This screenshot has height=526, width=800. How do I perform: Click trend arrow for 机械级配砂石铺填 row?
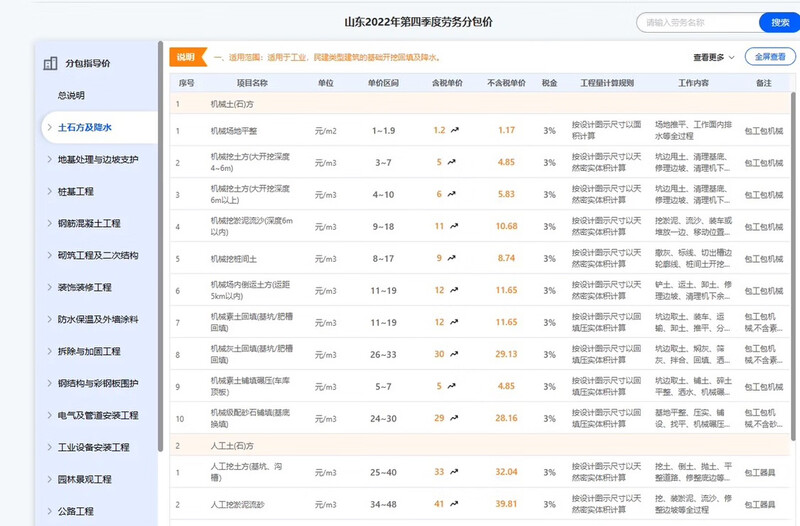[x=454, y=418]
